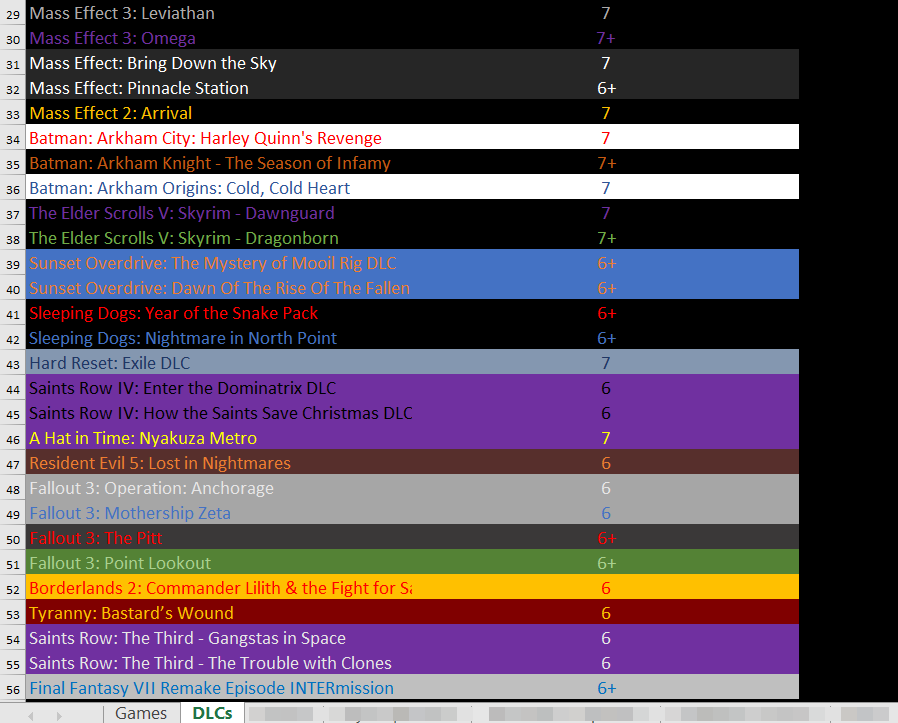Click cell 'Final Fantasy VII Remake Episode INTERmission'
This screenshot has height=723, width=898.
point(219,688)
